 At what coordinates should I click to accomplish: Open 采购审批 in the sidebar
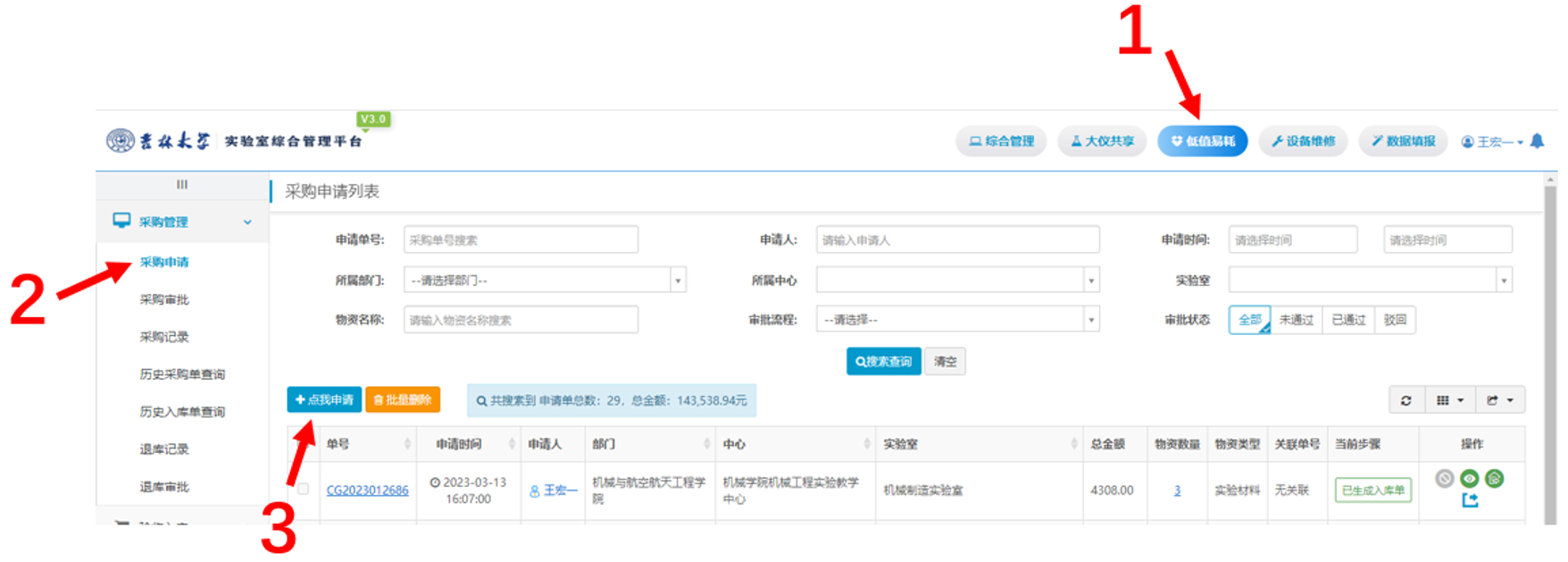click(x=164, y=299)
